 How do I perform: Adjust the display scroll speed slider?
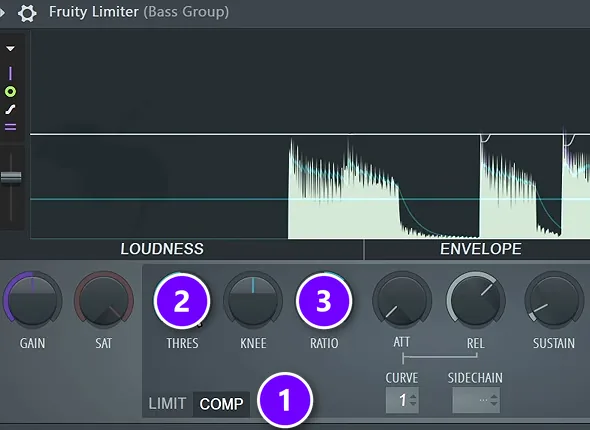click(x=11, y=177)
